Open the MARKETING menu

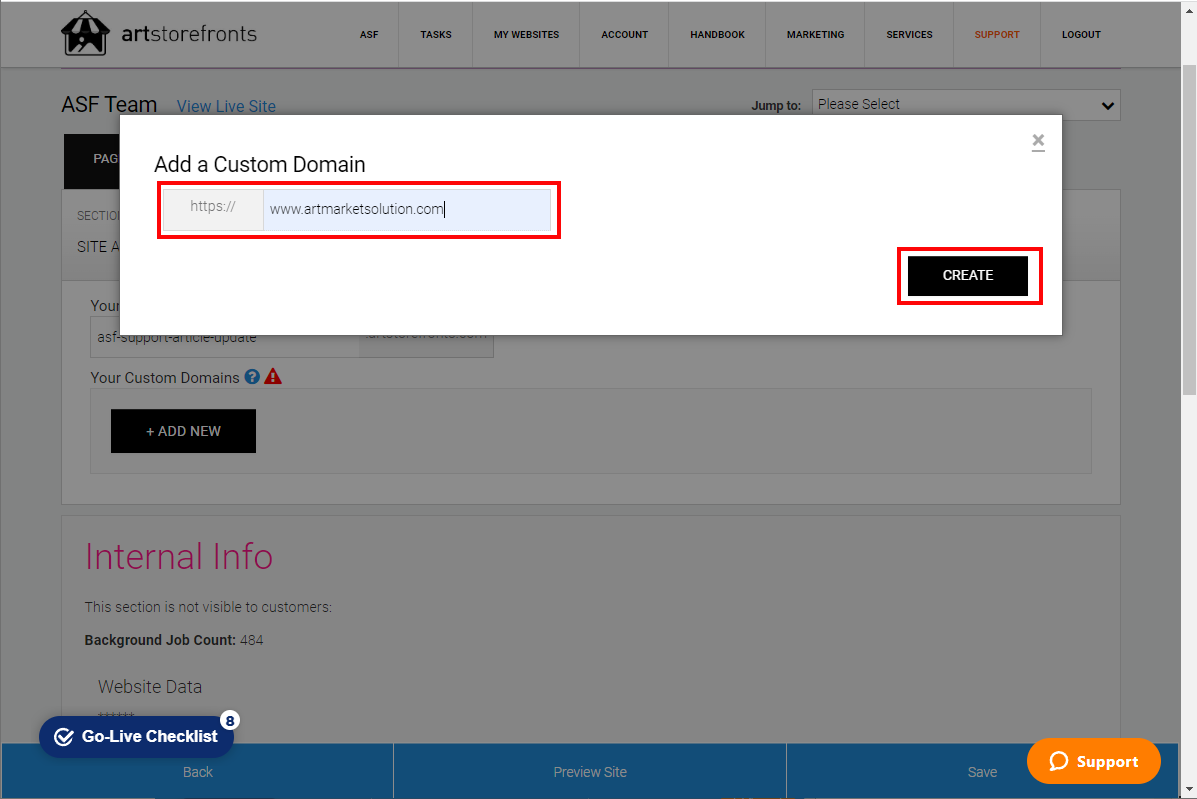coord(815,34)
